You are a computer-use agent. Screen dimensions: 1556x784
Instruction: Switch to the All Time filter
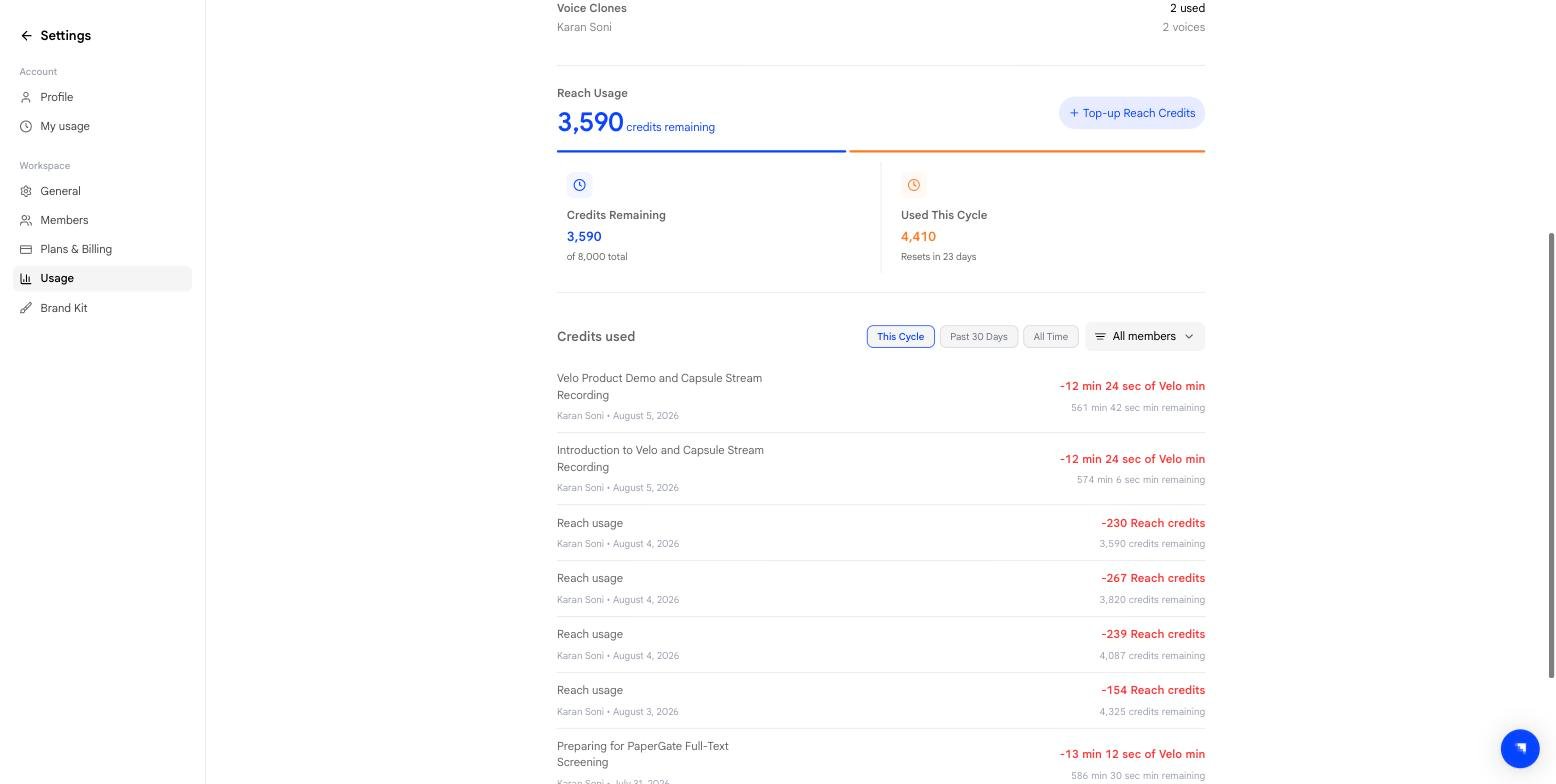(x=1050, y=337)
